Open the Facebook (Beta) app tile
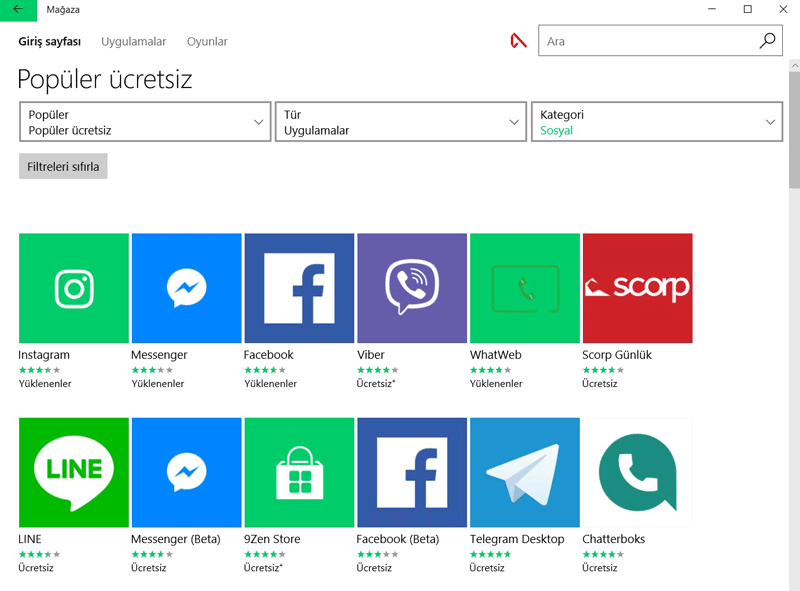 412,473
